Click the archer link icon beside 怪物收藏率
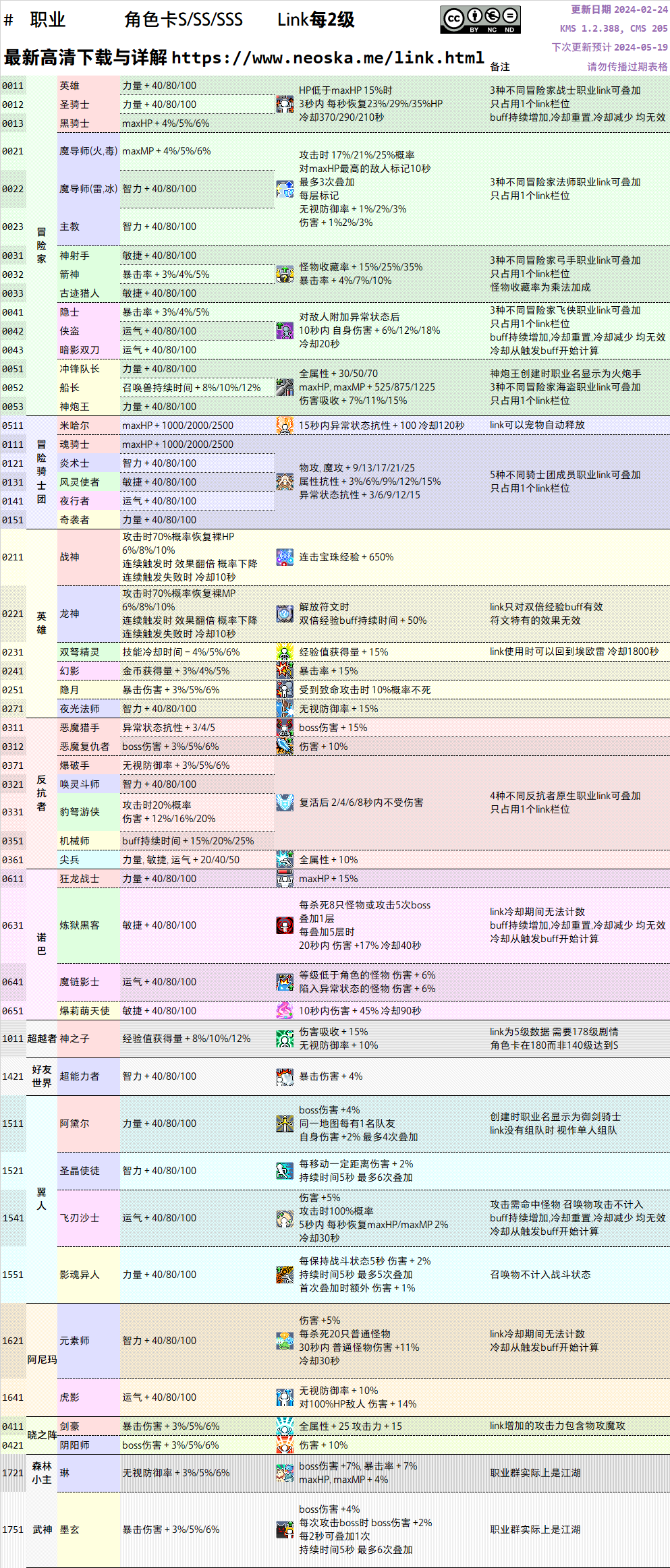 [285, 274]
